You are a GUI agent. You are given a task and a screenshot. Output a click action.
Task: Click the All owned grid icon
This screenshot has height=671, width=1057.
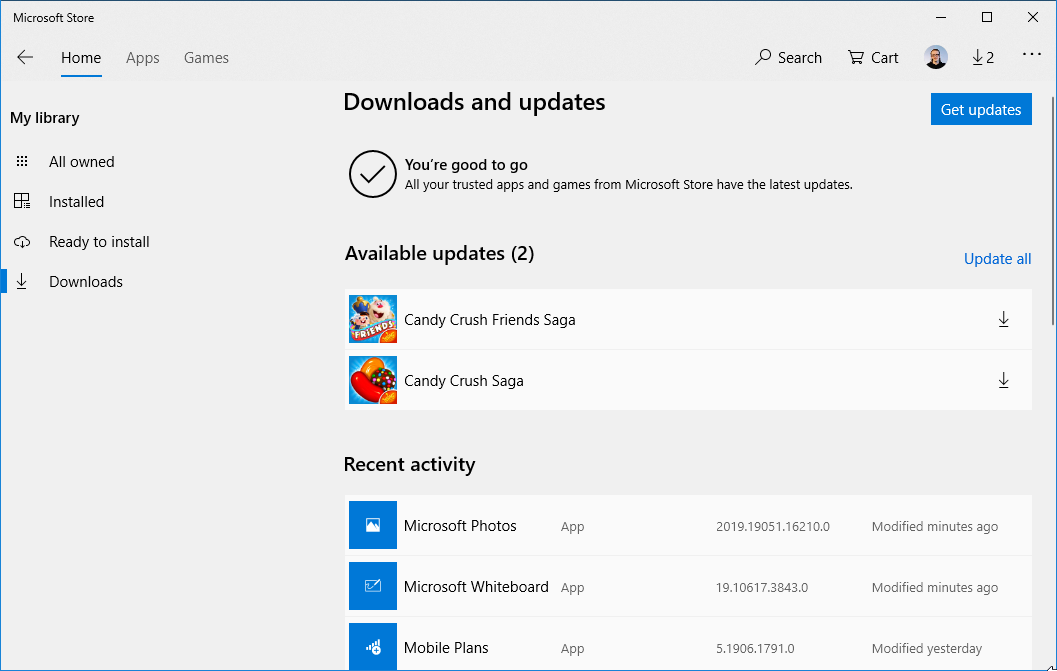[22, 161]
